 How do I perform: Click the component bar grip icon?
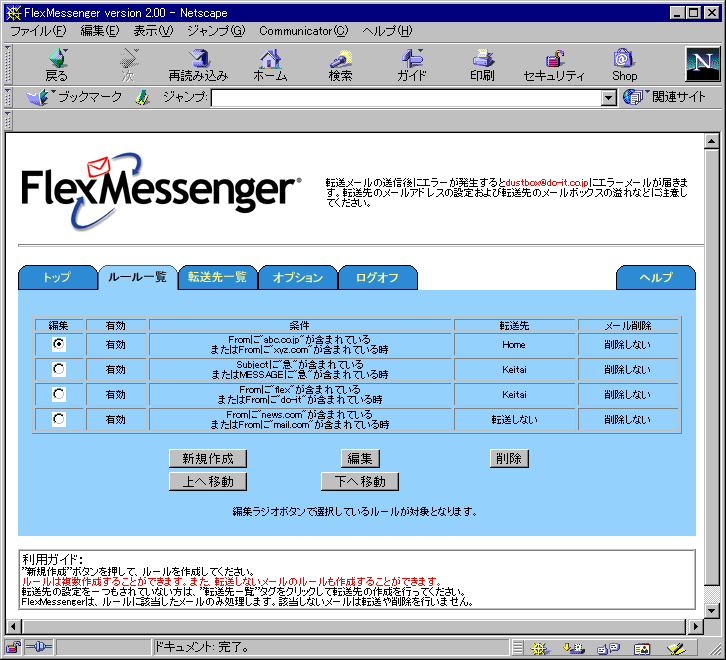point(518,647)
